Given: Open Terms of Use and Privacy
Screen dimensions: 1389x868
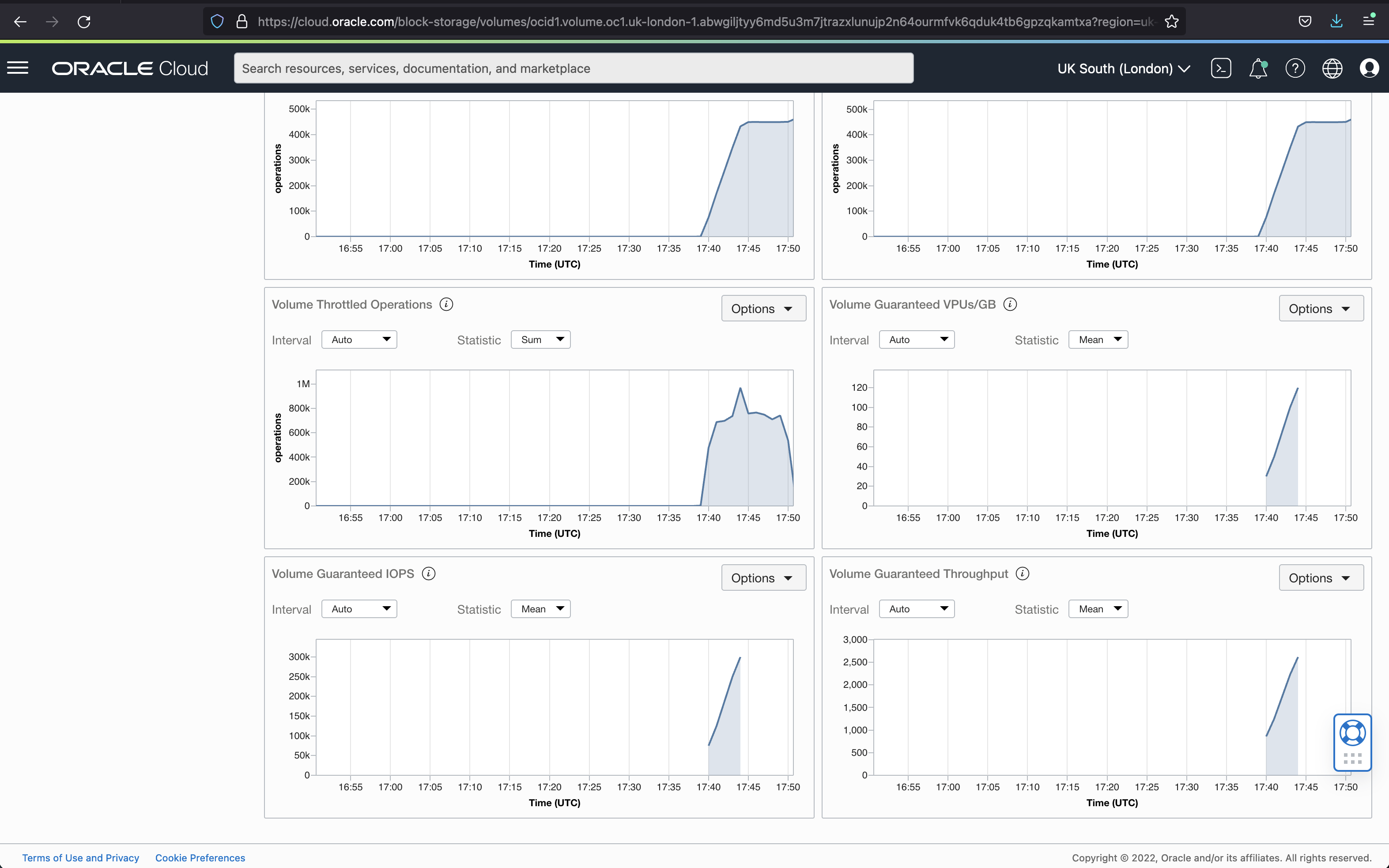Looking at the screenshot, I should tap(80, 857).
